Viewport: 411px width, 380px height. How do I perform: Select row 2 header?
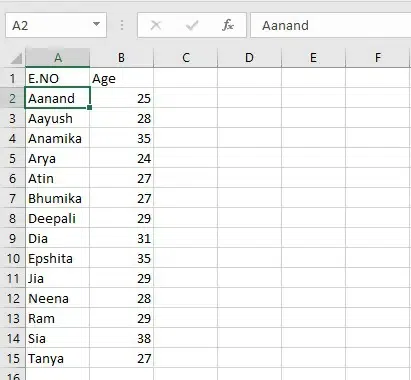point(13,98)
